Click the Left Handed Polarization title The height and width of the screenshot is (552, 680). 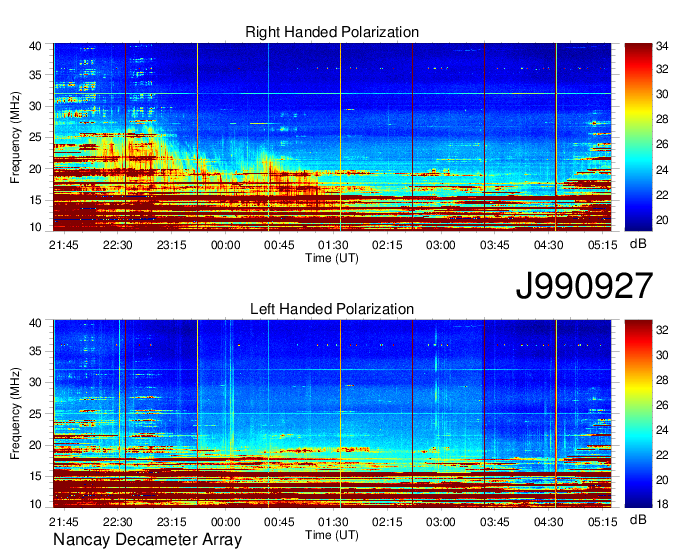[x=332, y=309]
